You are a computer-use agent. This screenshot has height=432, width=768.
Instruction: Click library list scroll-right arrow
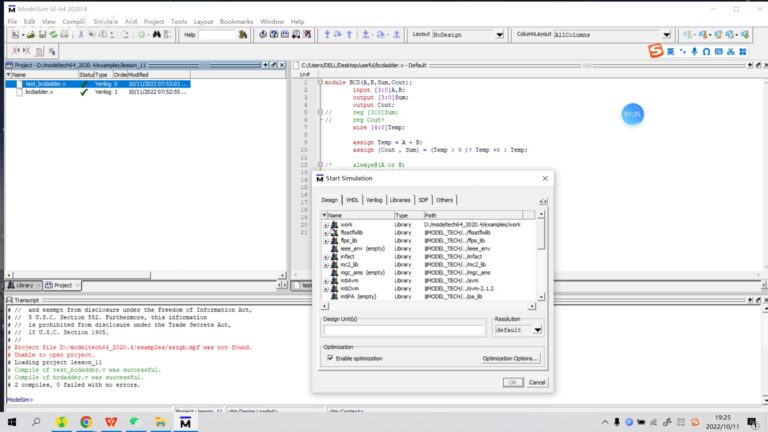tap(532, 306)
